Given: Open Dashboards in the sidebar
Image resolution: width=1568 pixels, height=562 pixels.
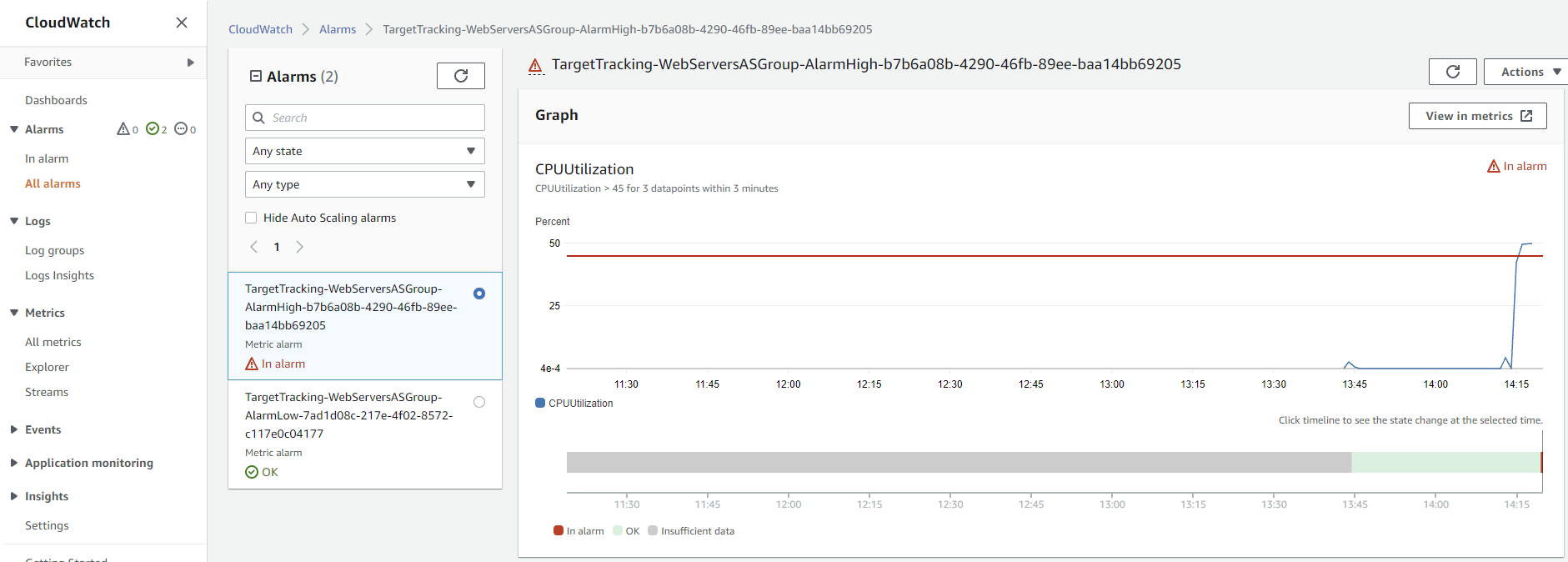Looking at the screenshot, I should (x=56, y=100).
